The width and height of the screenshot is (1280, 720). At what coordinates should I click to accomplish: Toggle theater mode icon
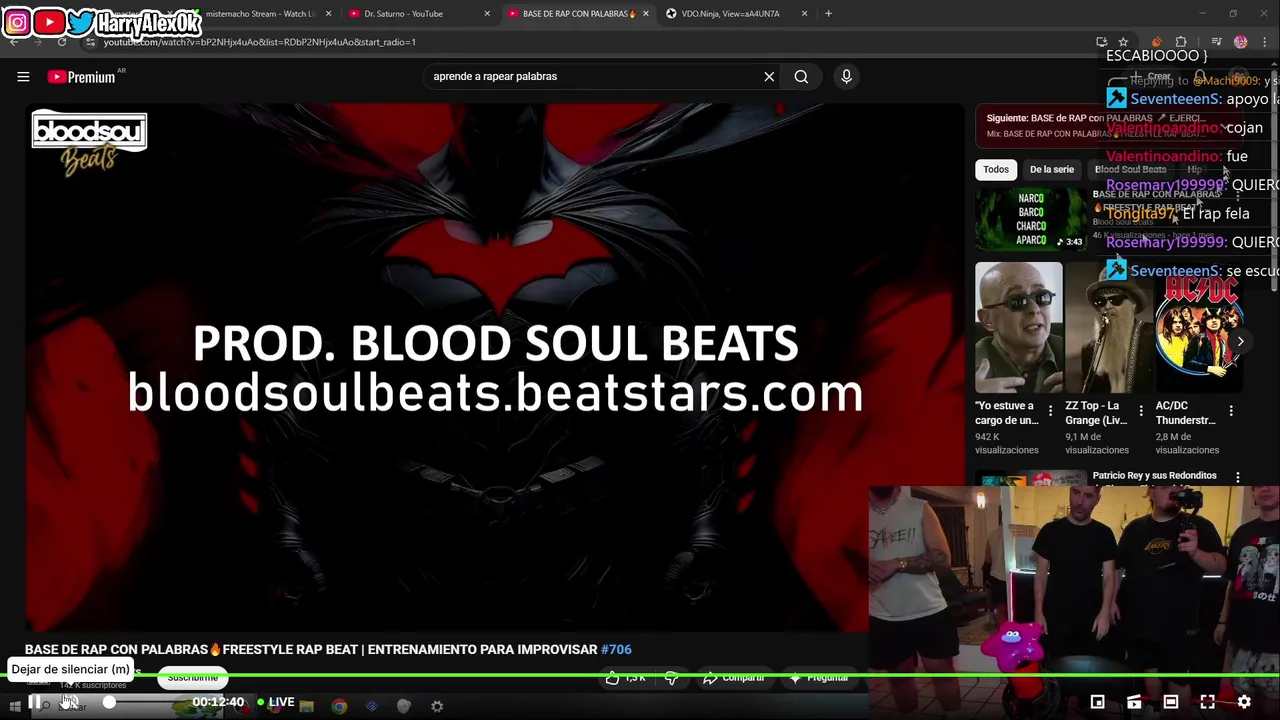pyautogui.click(x=1171, y=702)
